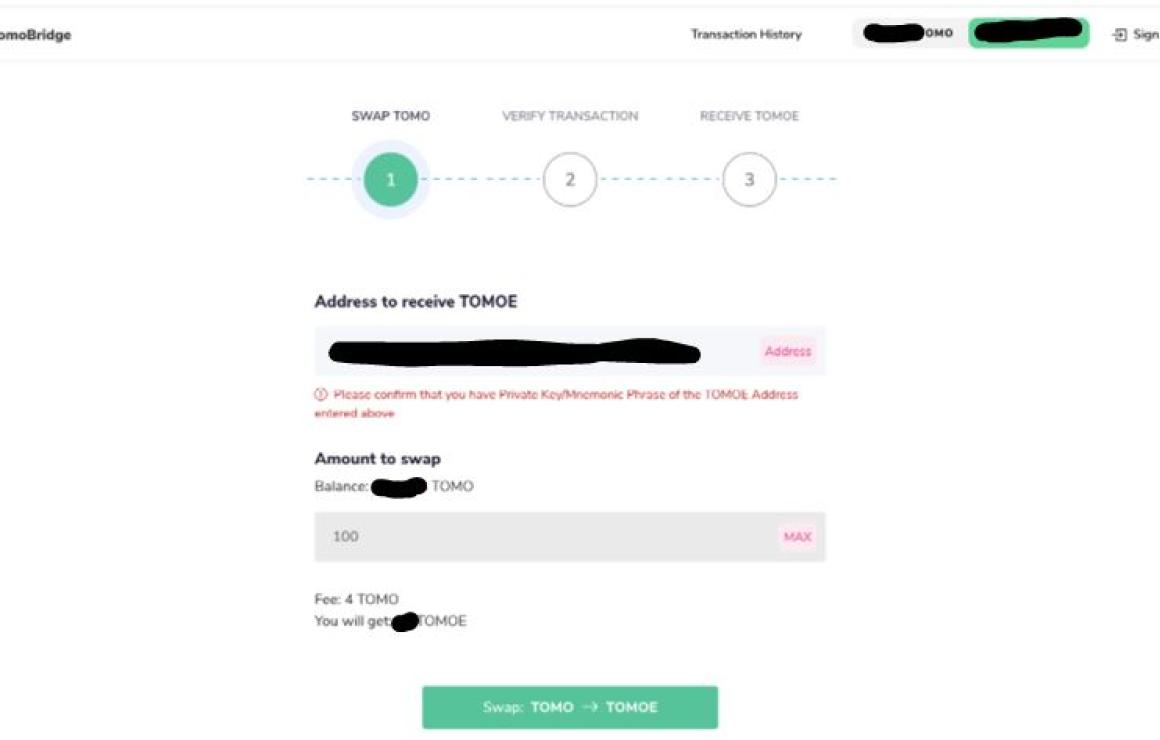This screenshot has height=740, width=1160.
Task: Click the Swap TOMO to TOMOE button
Action: 570,707
